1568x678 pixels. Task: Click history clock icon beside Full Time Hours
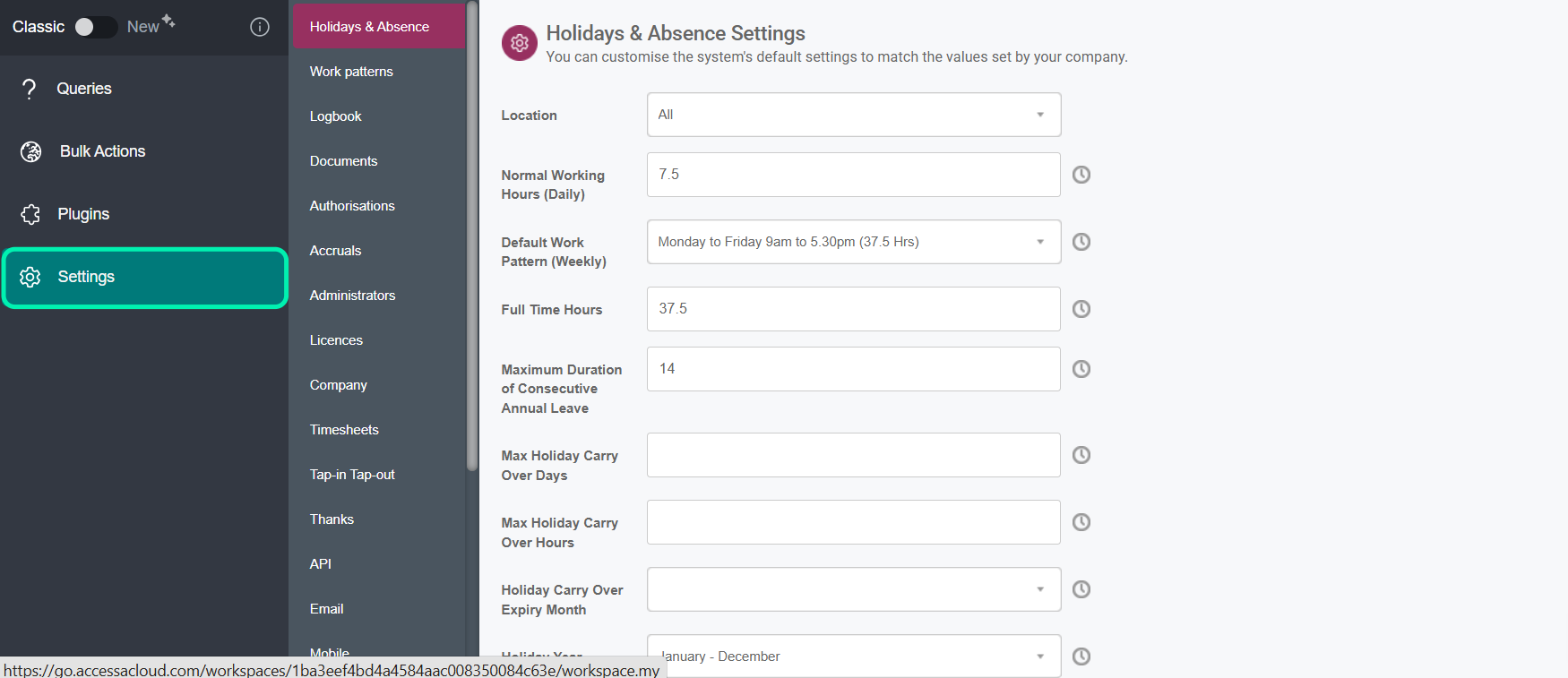(1081, 309)
